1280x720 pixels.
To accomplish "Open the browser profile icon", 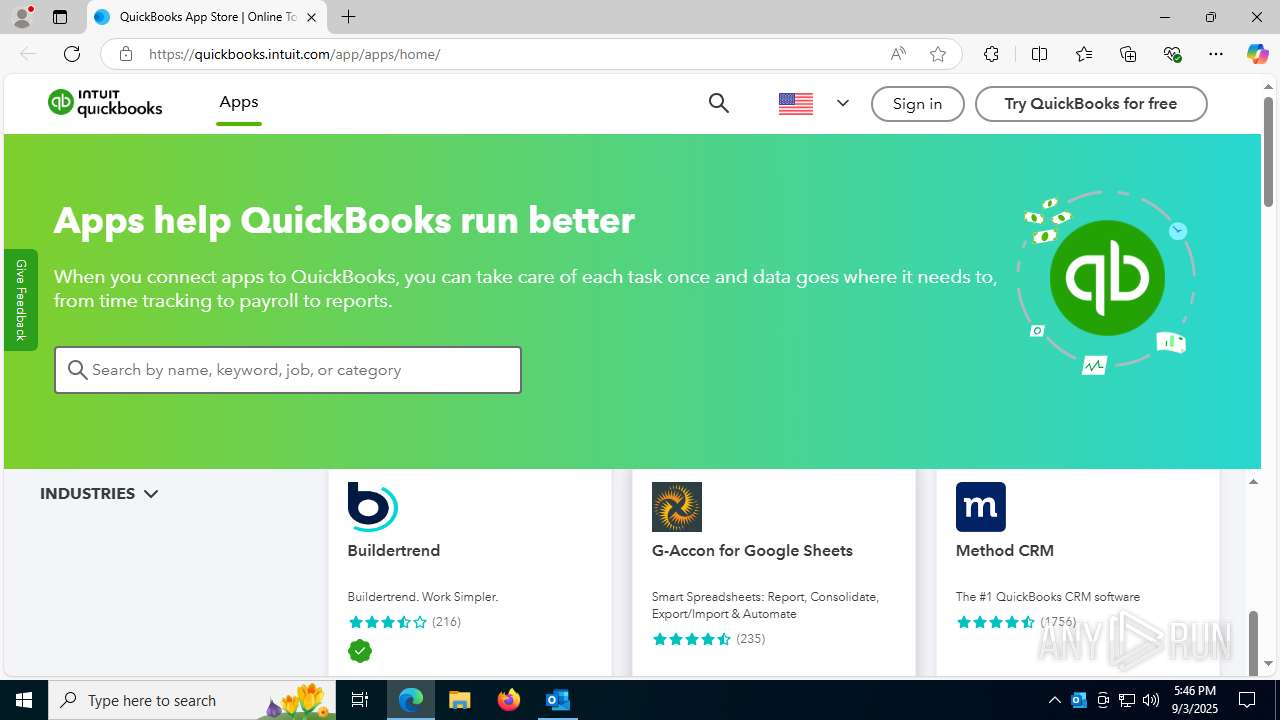I will point(22,17).
